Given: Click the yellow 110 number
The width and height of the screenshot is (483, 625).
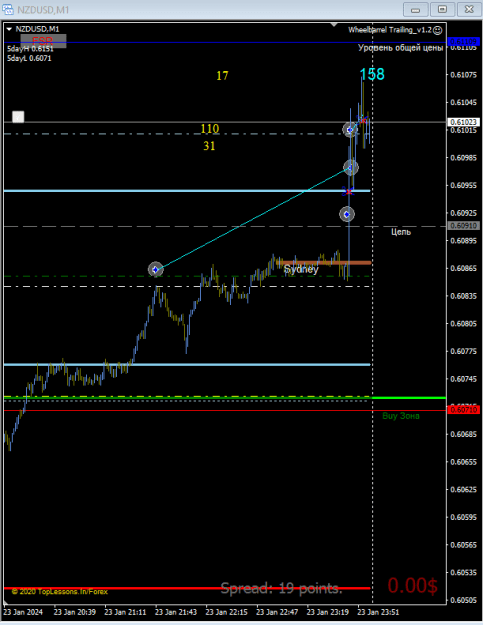Looking at the screenshot, I should click(x=210, y=129).
